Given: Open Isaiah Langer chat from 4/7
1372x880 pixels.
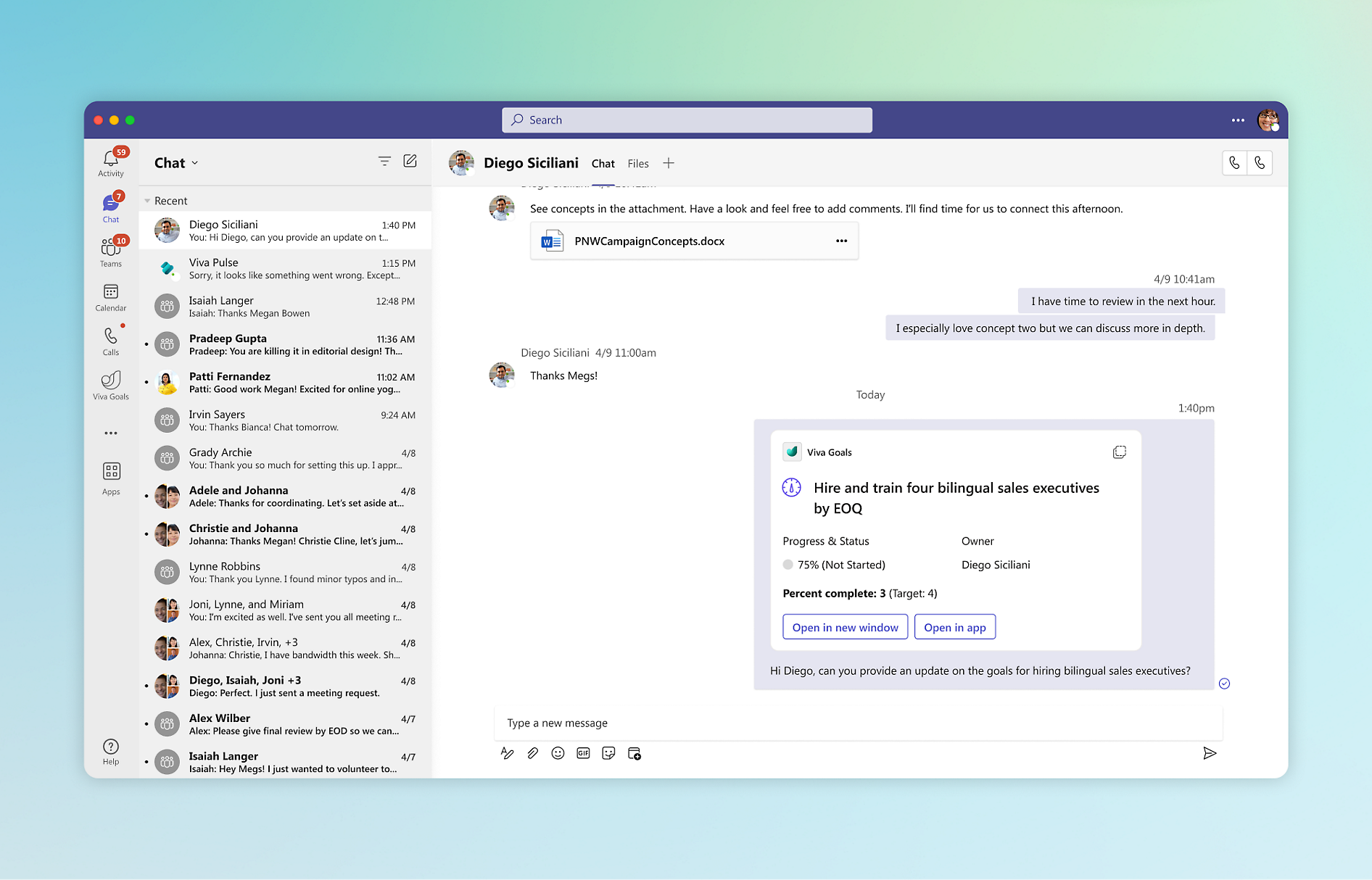Looking at the screenshot, I should pos(286,762).
